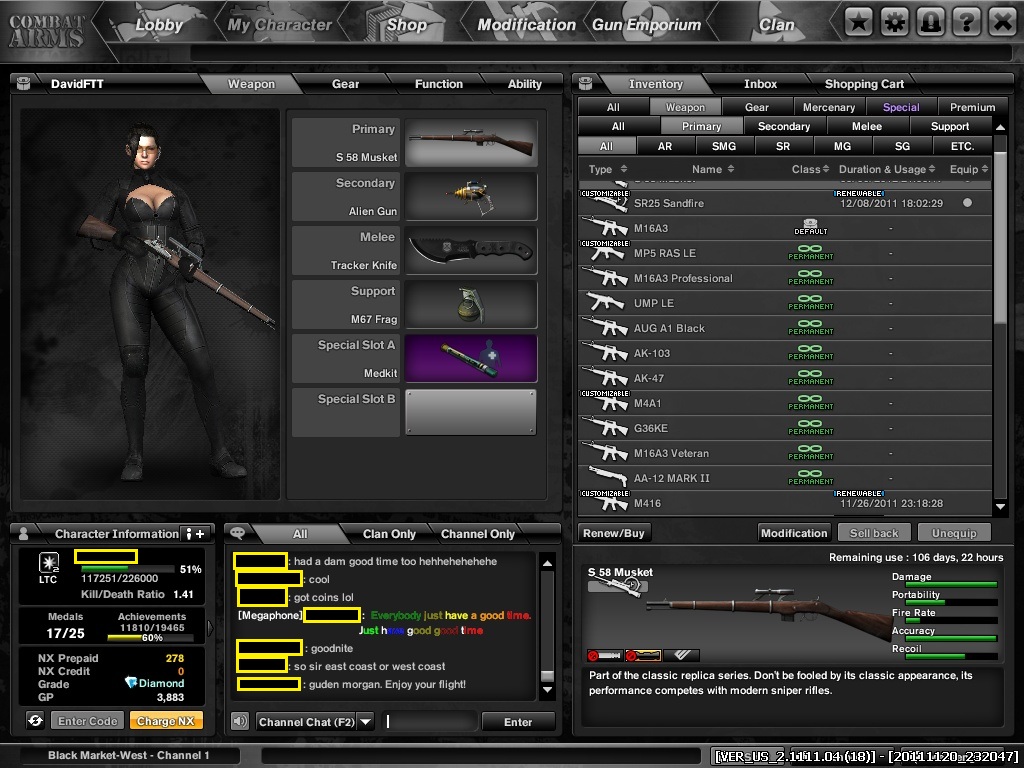This screenshot has width=1024, height=768.
Task: Select the Medkit icon in Special Slot A
Action: coord(471,359)
